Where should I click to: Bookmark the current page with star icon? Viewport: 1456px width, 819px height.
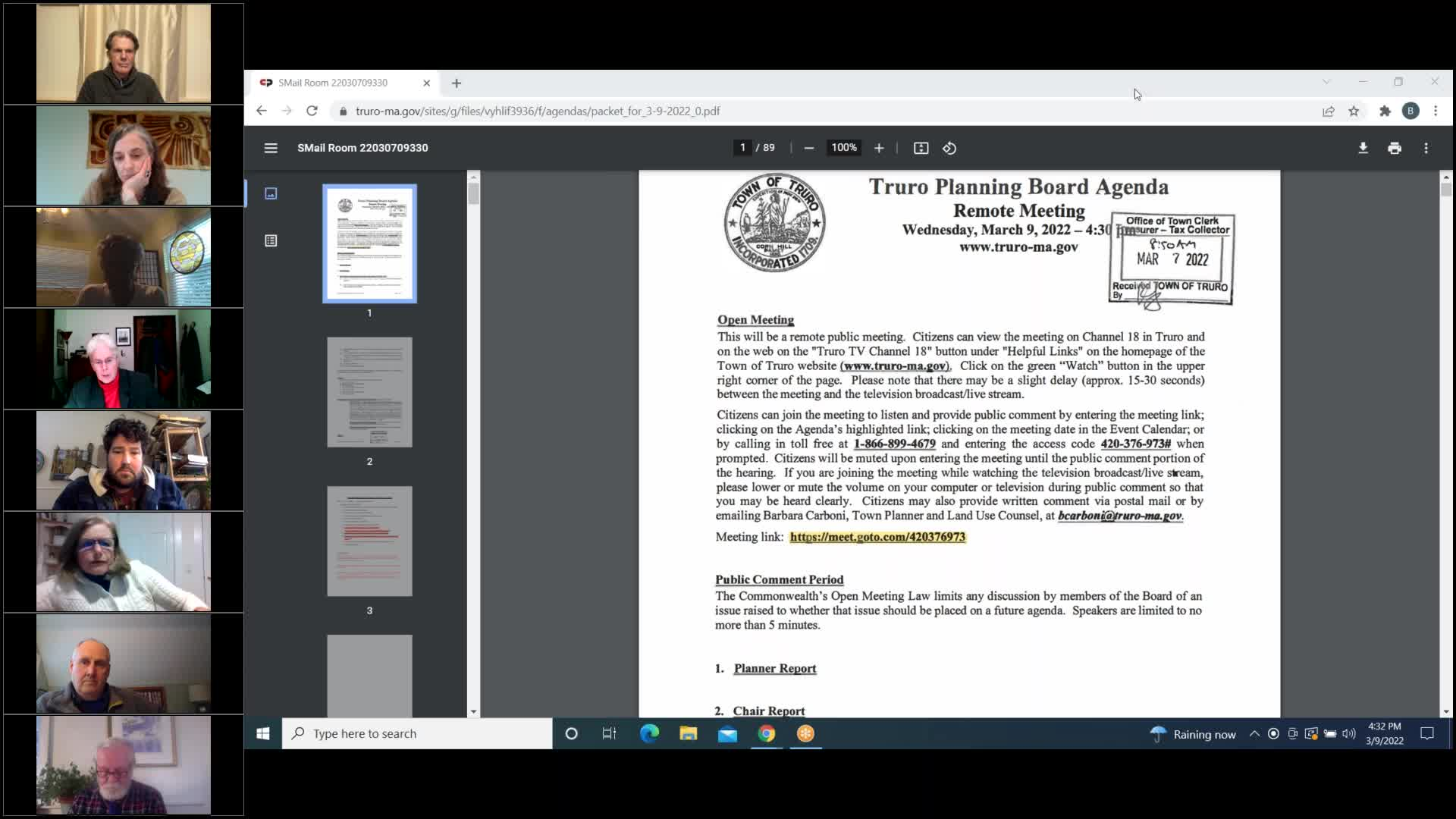(x=1354, y=111)
